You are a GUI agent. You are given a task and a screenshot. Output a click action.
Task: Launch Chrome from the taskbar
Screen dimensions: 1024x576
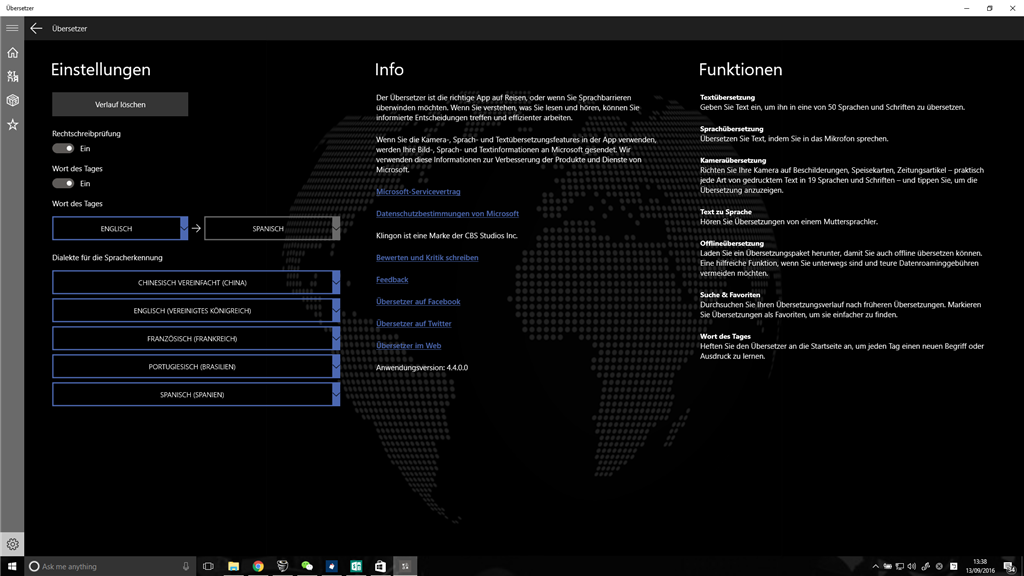(x=259, y=565)
